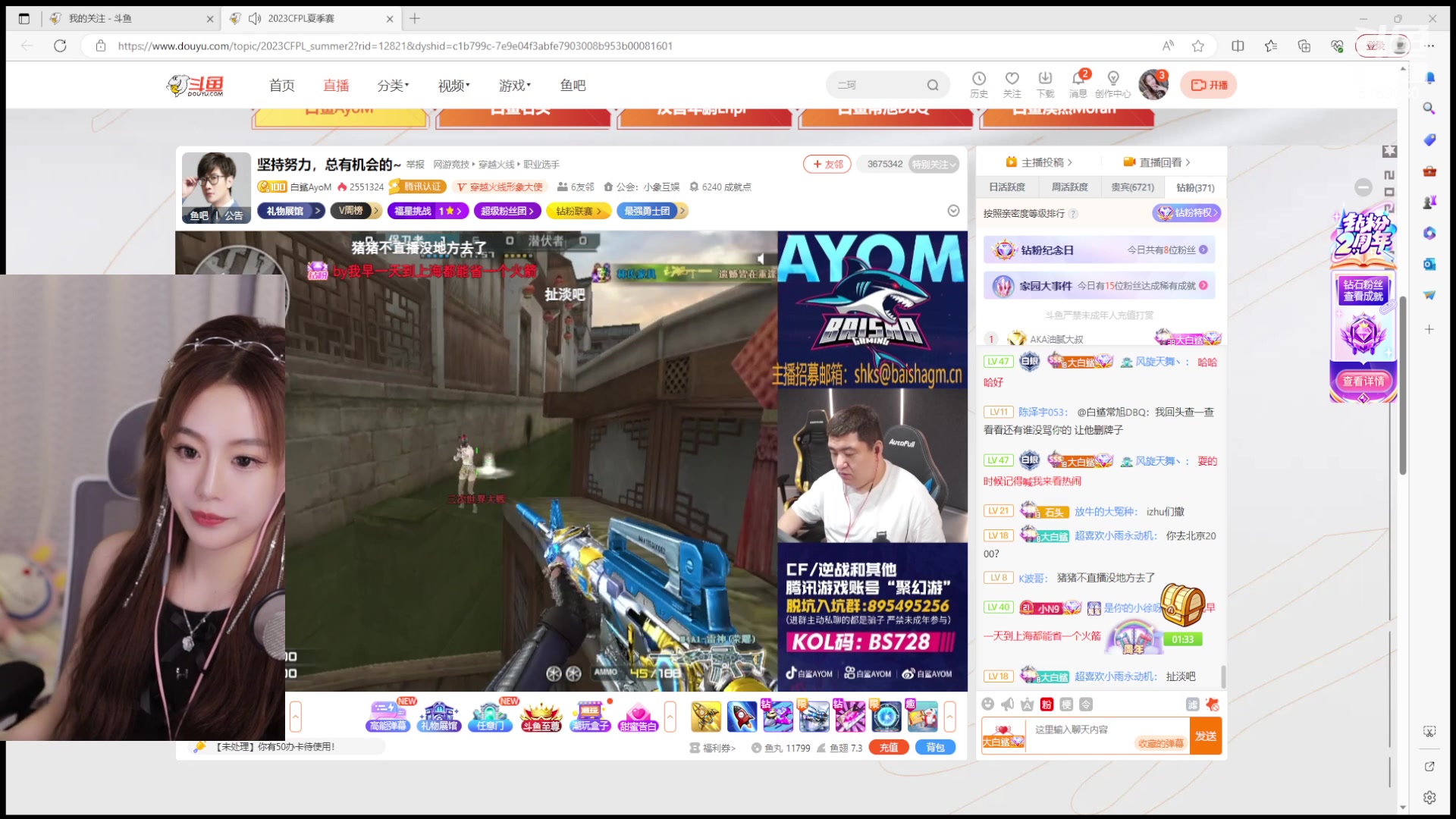
Task: Open creator center (创作中心) lightbulb icon
Action: pos(1113,78)
